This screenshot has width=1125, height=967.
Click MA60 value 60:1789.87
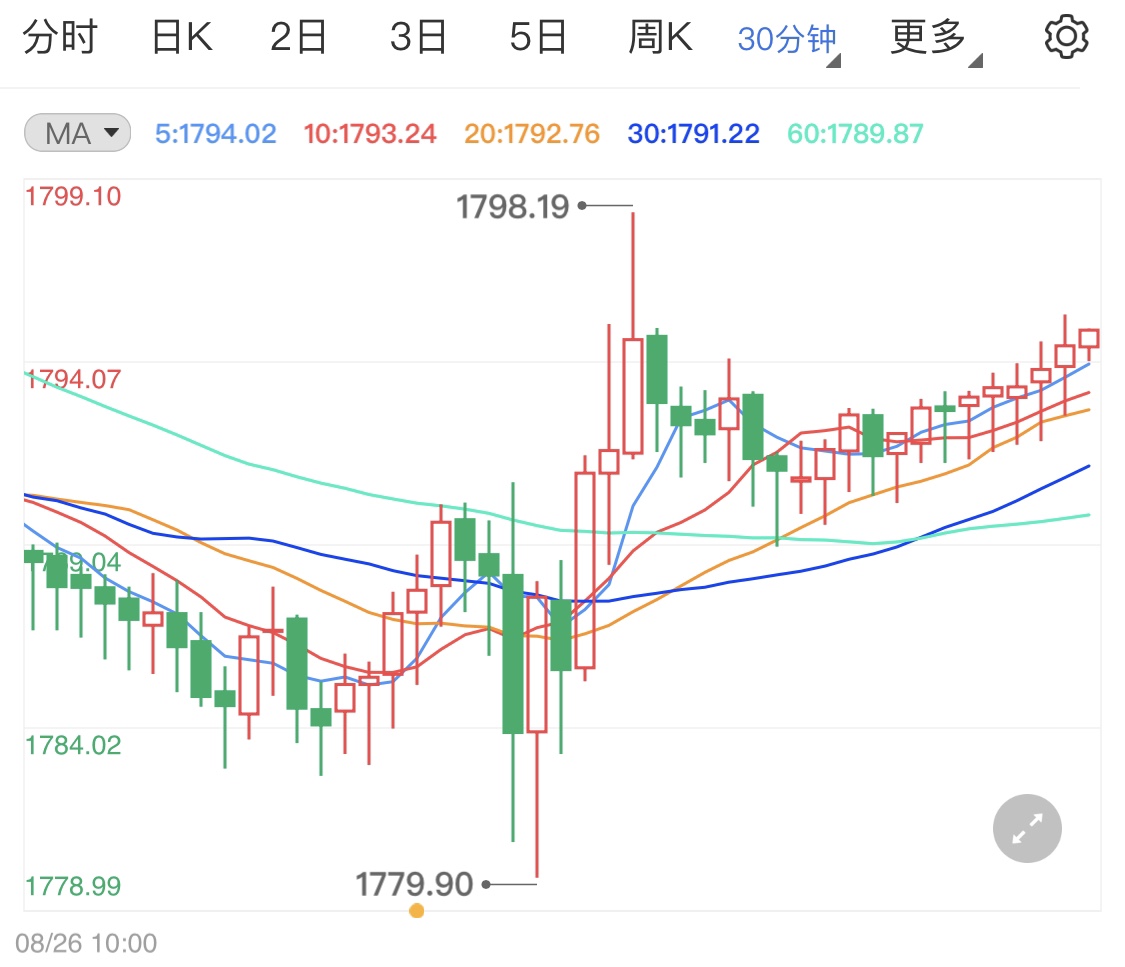coord(855,133)
